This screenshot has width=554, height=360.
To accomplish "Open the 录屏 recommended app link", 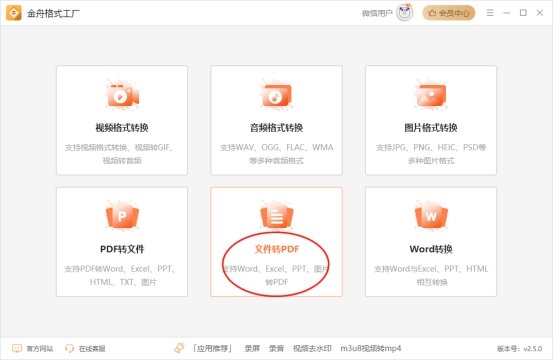I will (252, 349).
